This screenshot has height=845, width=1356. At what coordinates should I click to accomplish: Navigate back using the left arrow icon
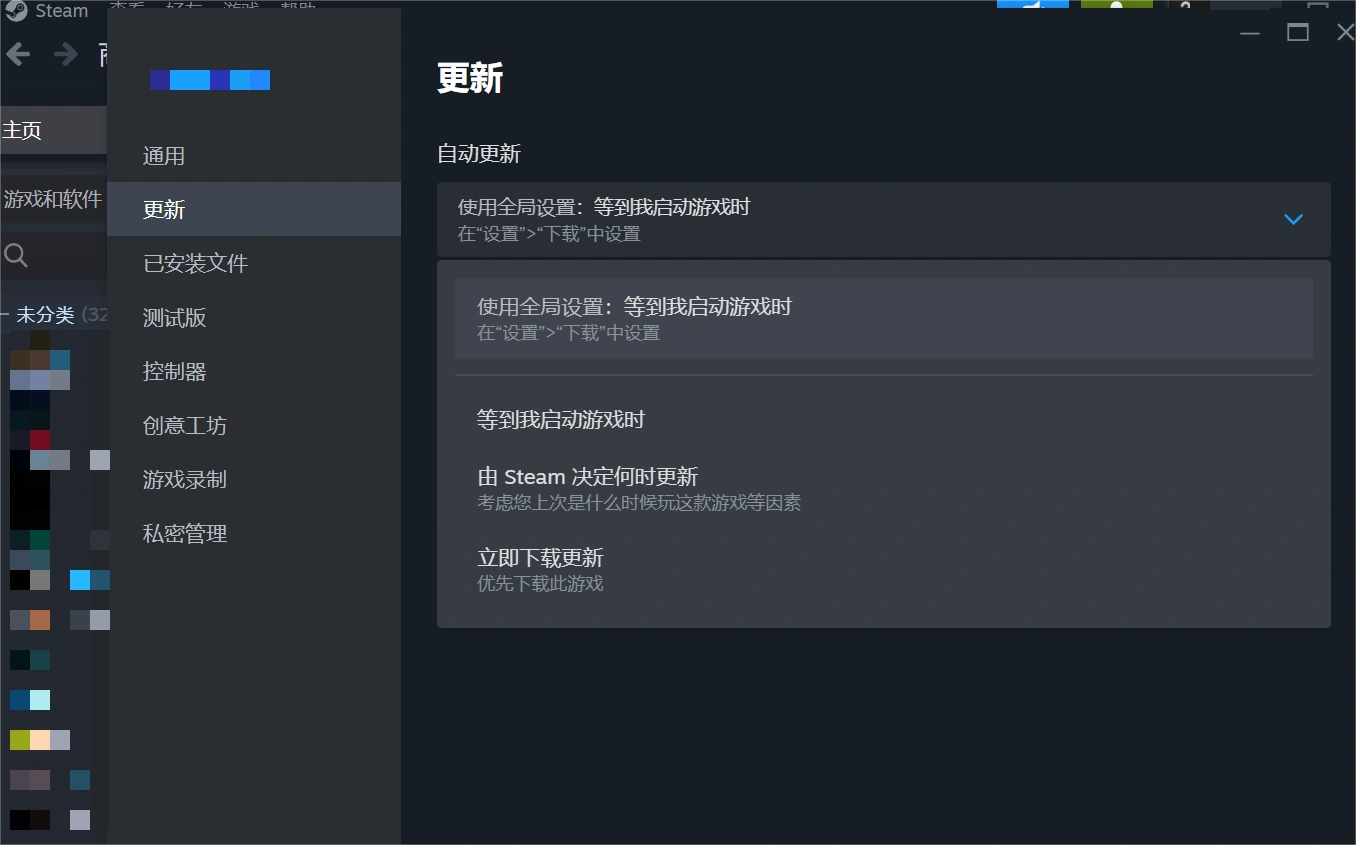(17, 54)
